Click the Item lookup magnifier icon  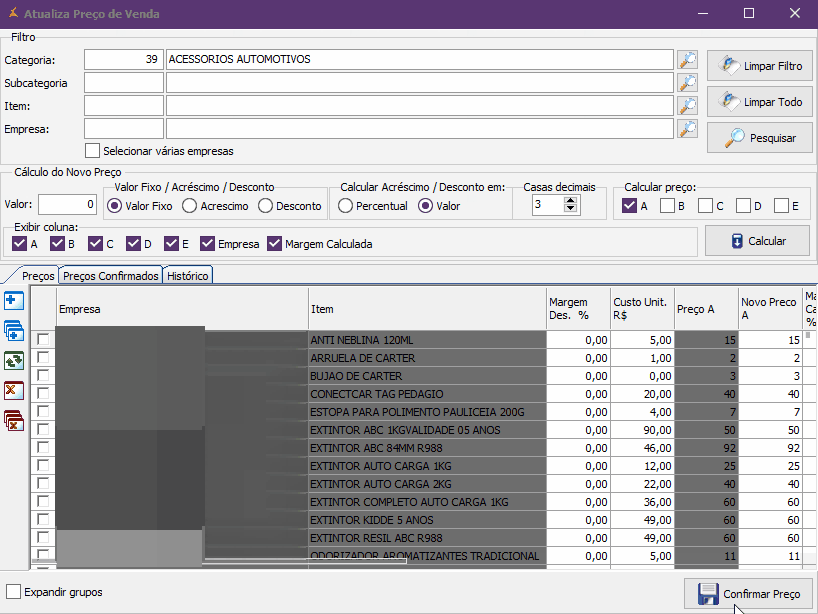pyautogui.click(x=687, y=106)
